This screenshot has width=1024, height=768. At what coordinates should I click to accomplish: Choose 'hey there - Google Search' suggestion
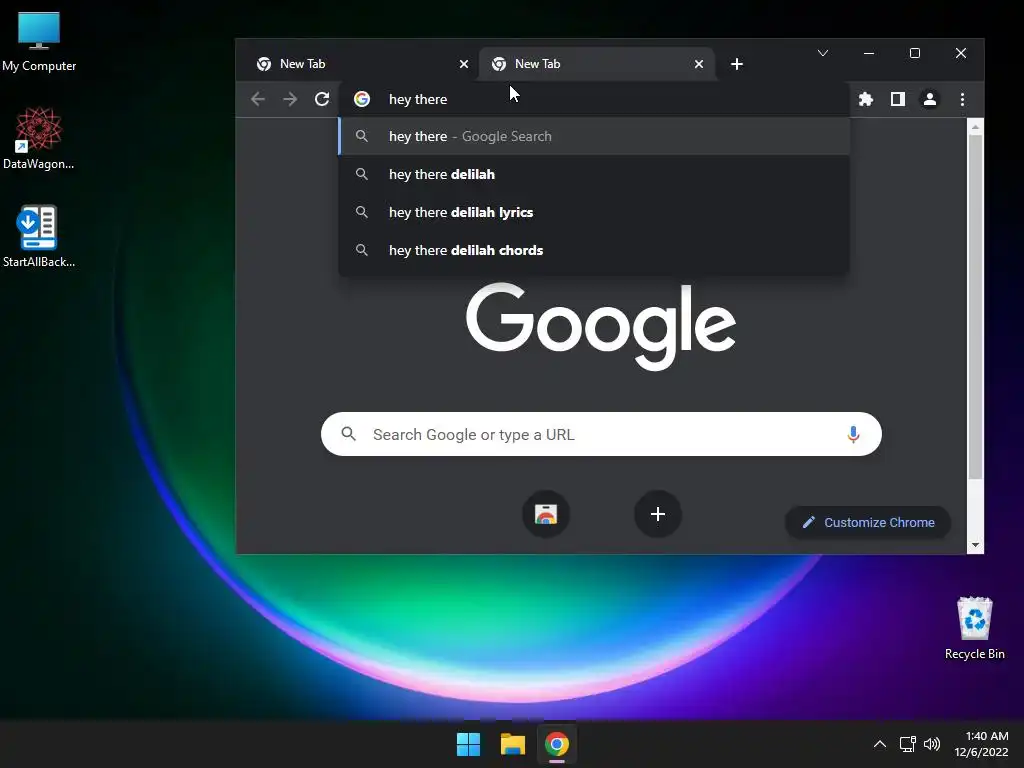pos(594,136)
